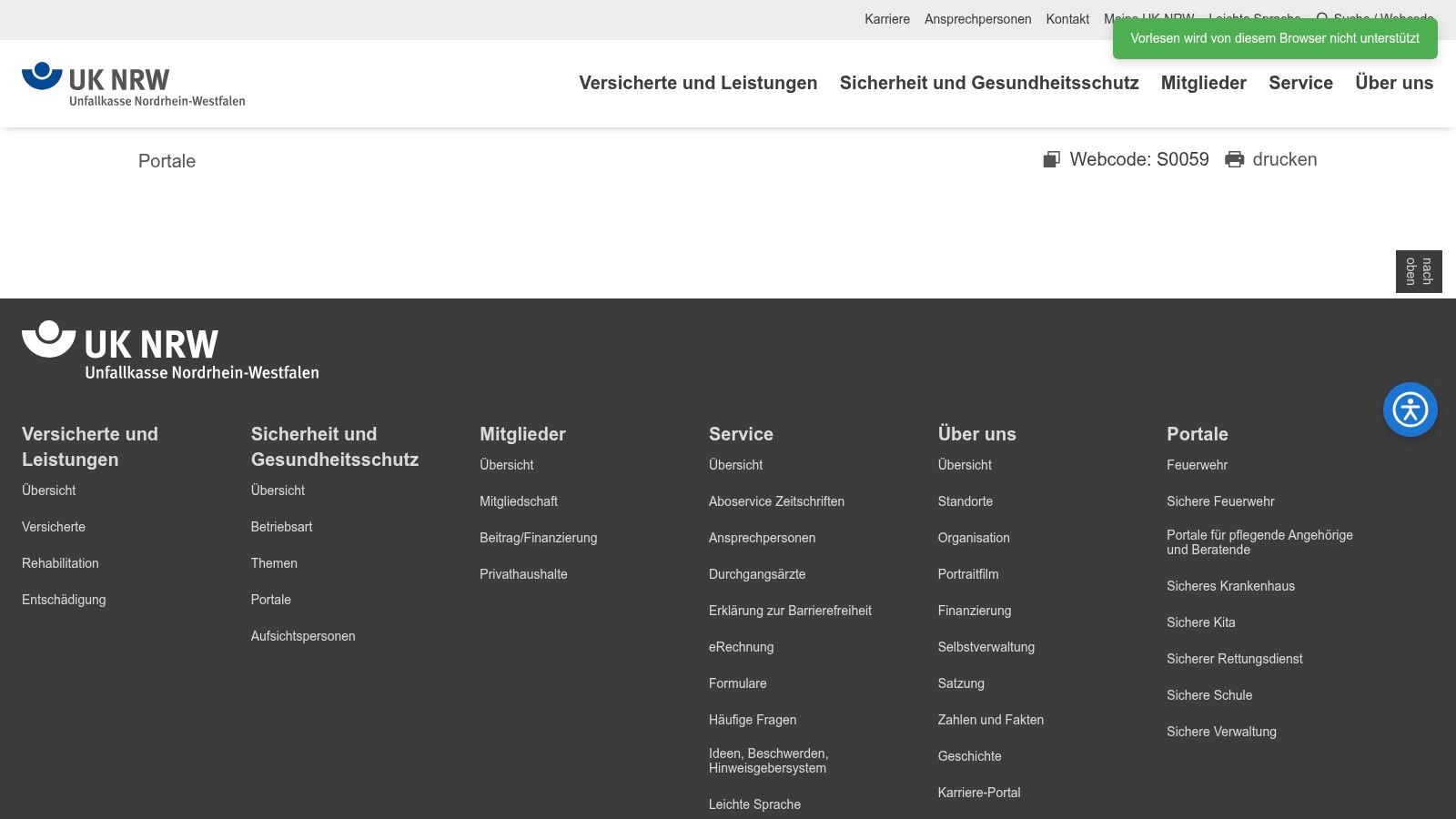Image resolution: width=1456 pixels, height=819 pixels.
Task: Click footer heading 'Versicherte und Leistungen'
Action: click(90, 447)
